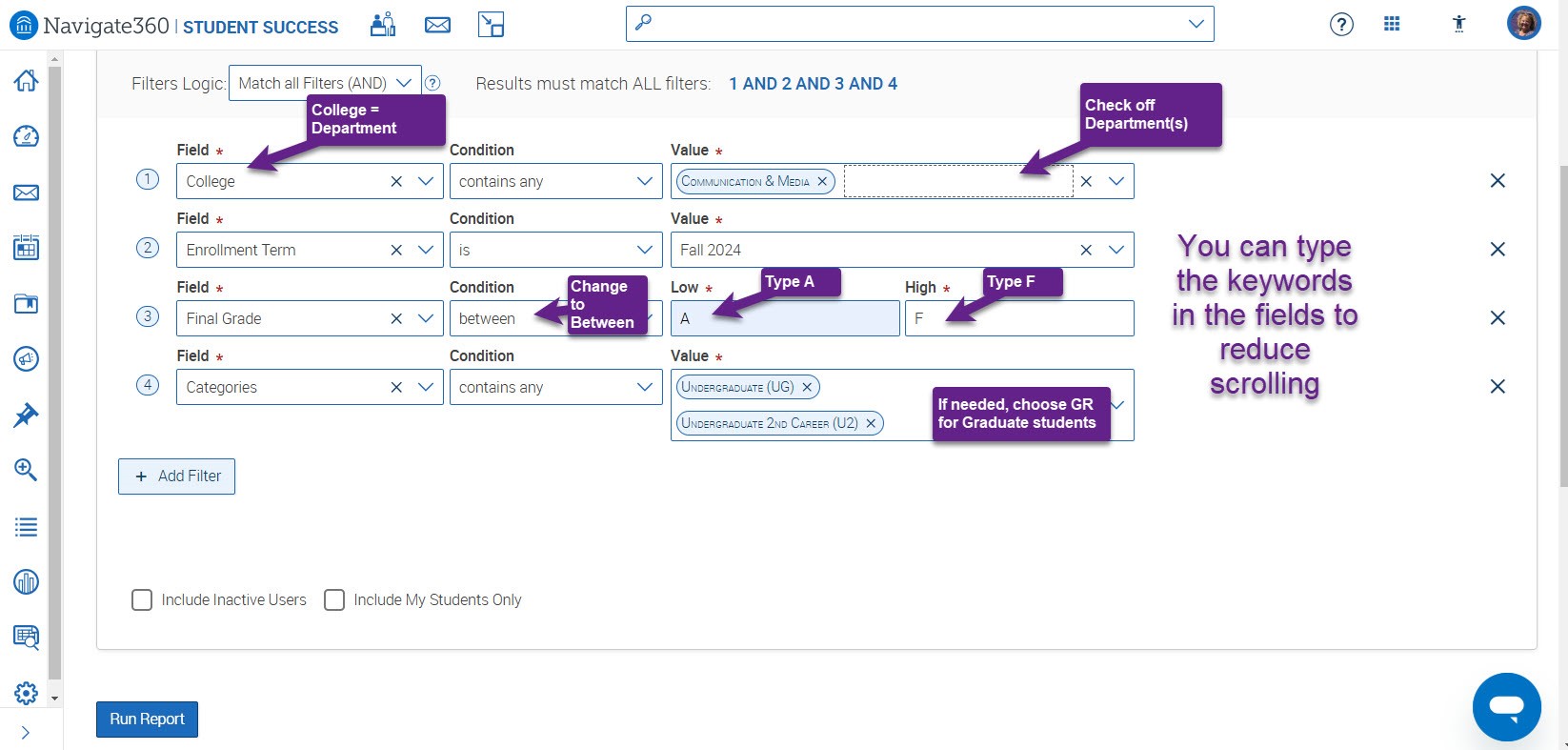
Task: Open the Home icon in sidebar
Action: coord(26,81)
